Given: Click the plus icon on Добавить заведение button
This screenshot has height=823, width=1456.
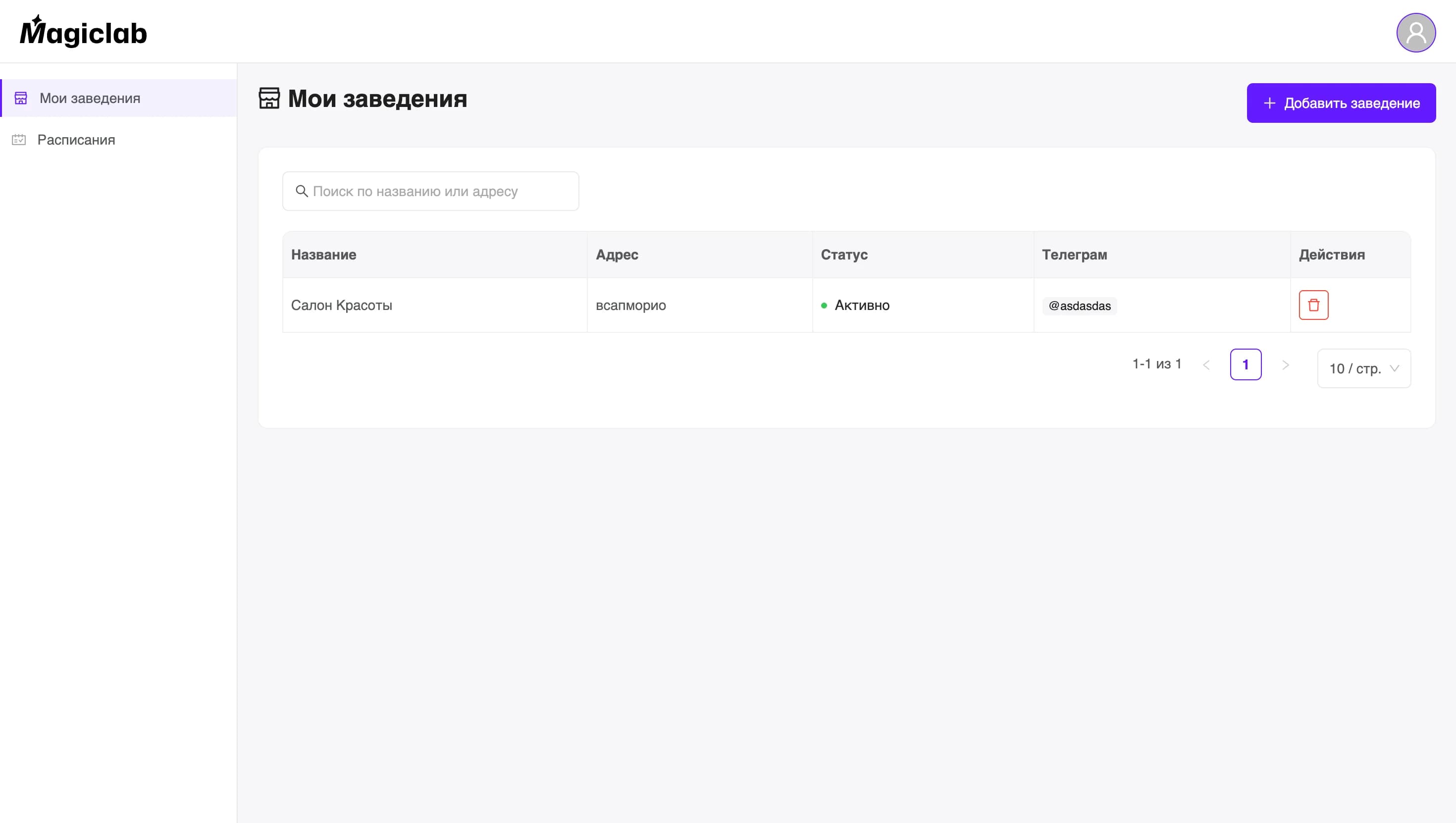Looking at the screenshot, I should pyautogui.click(x=1269, y=103).
